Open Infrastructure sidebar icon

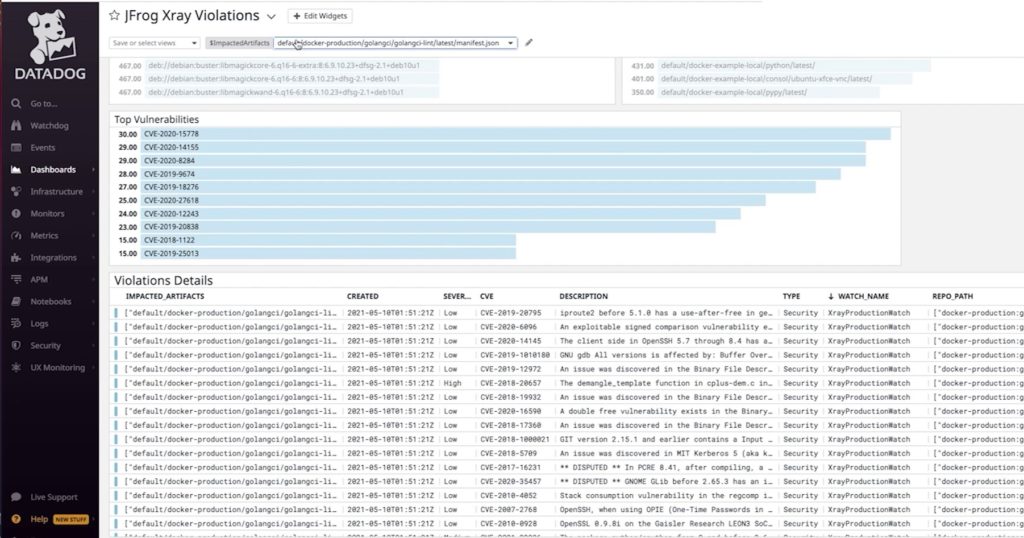pos(16,191)
